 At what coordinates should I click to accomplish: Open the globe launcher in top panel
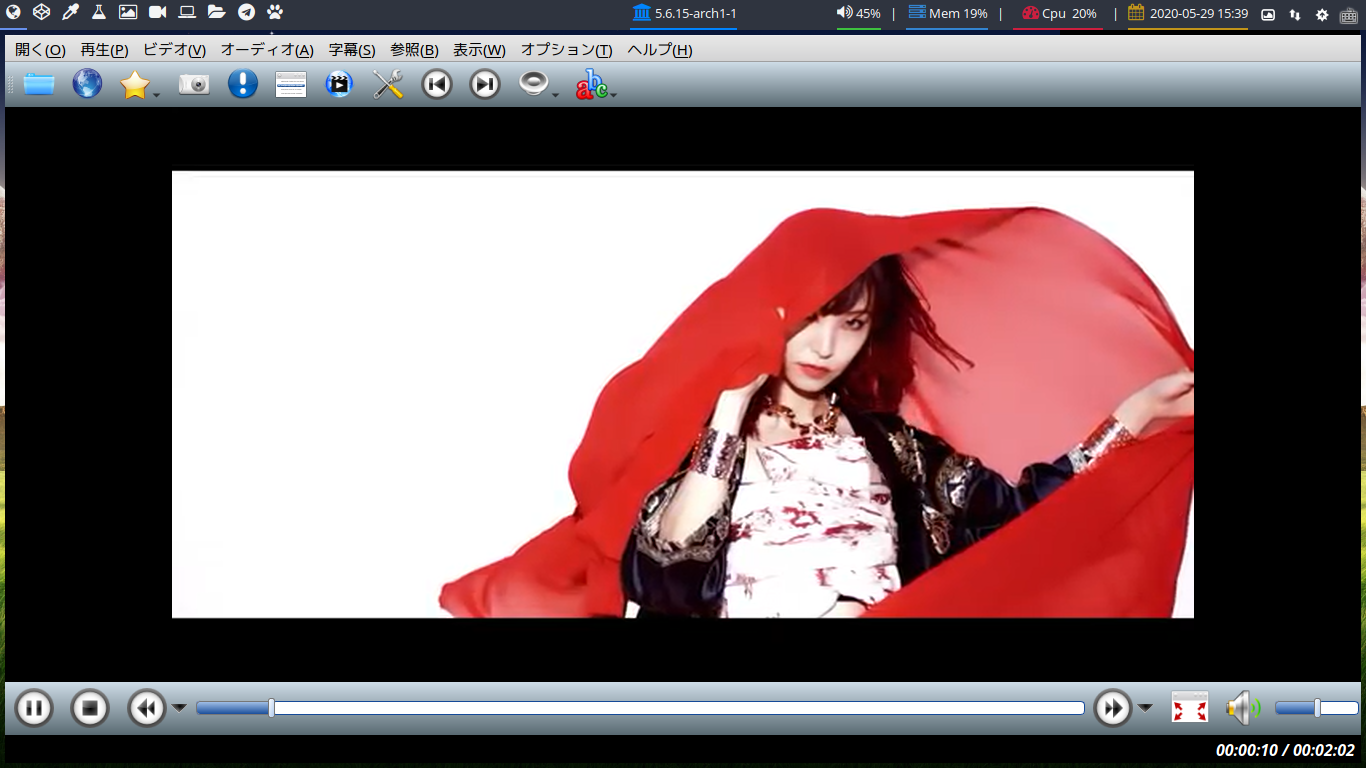(x=13, y=13)
